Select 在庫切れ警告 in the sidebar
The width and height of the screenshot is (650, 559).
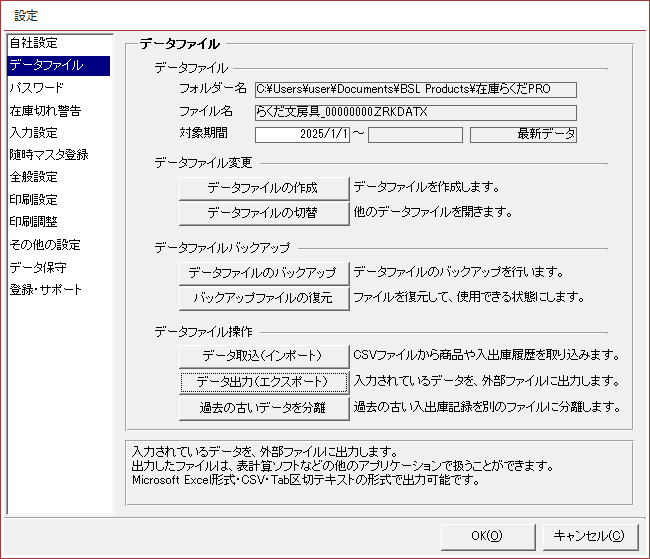pyautogui.click(x=45, y=110)
